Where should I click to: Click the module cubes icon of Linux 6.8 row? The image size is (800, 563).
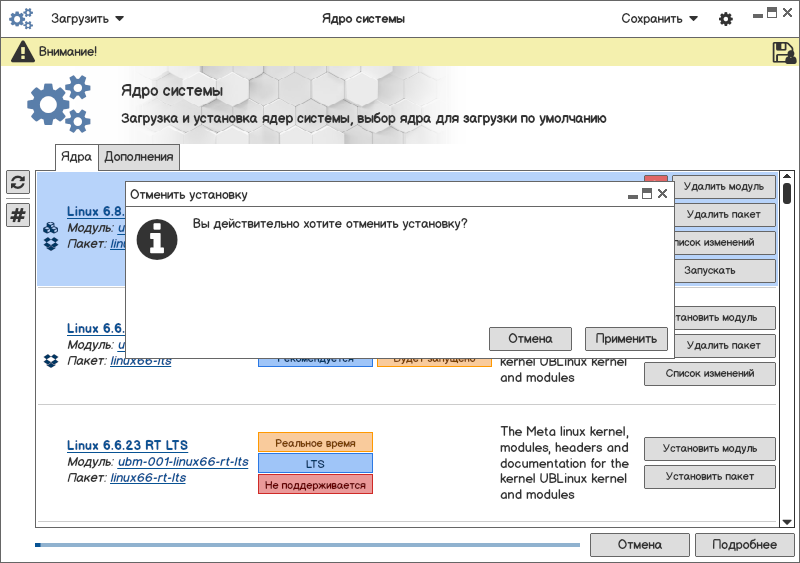click(51, 228)
